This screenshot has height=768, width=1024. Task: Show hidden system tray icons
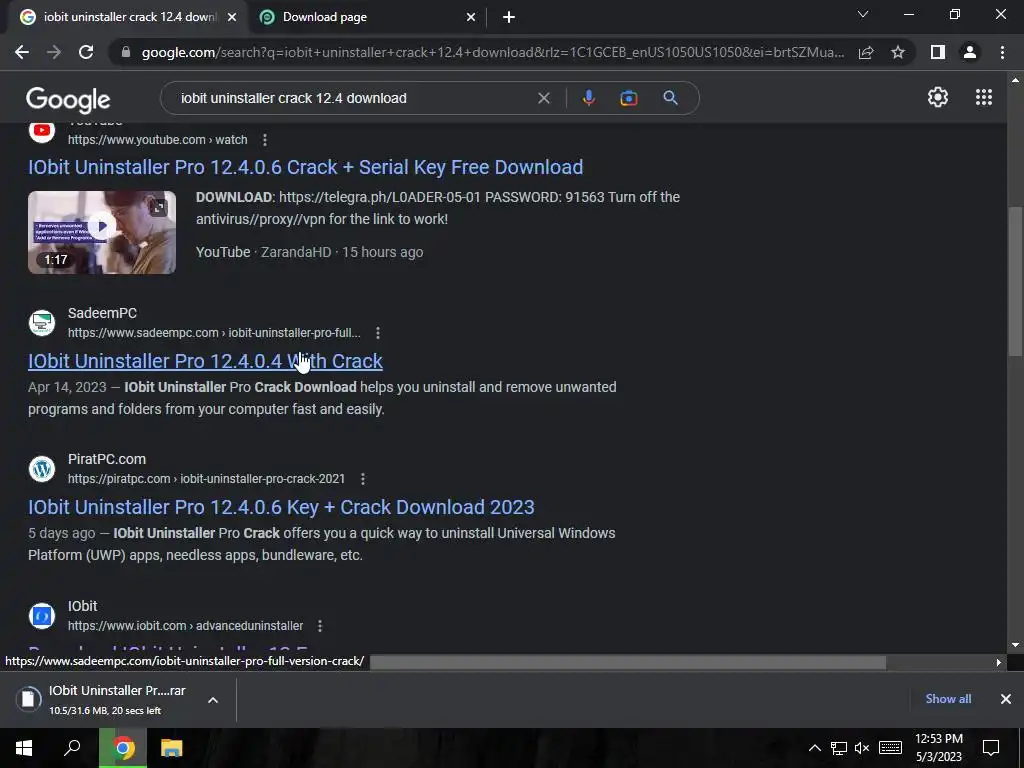814,748
